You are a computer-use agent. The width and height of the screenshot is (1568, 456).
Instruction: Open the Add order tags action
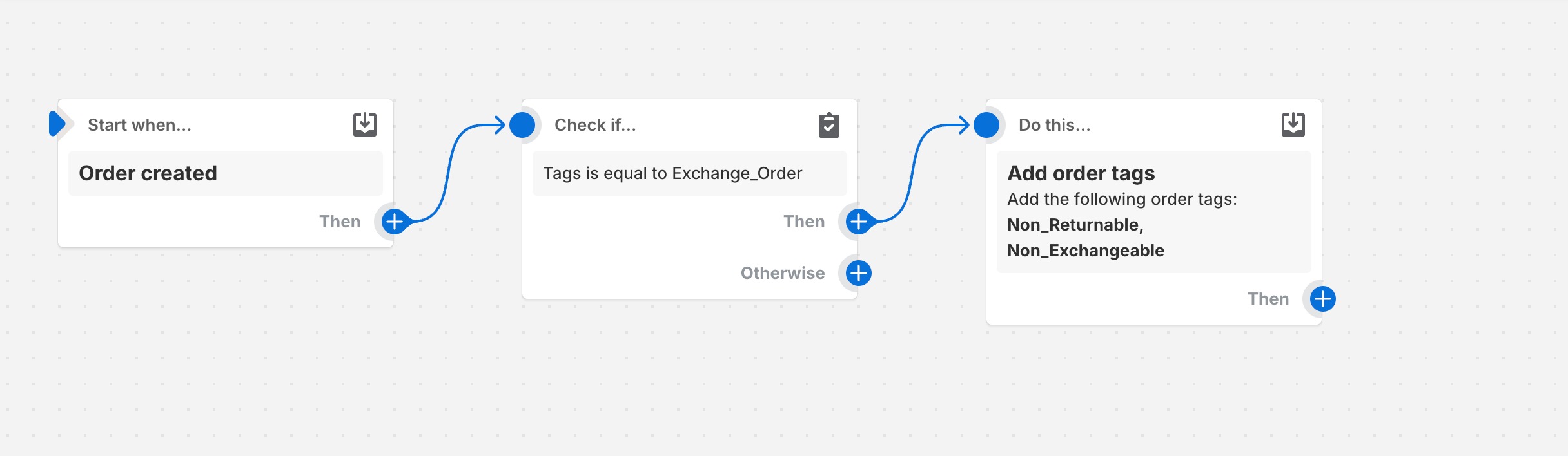[x=1154, y=212]
